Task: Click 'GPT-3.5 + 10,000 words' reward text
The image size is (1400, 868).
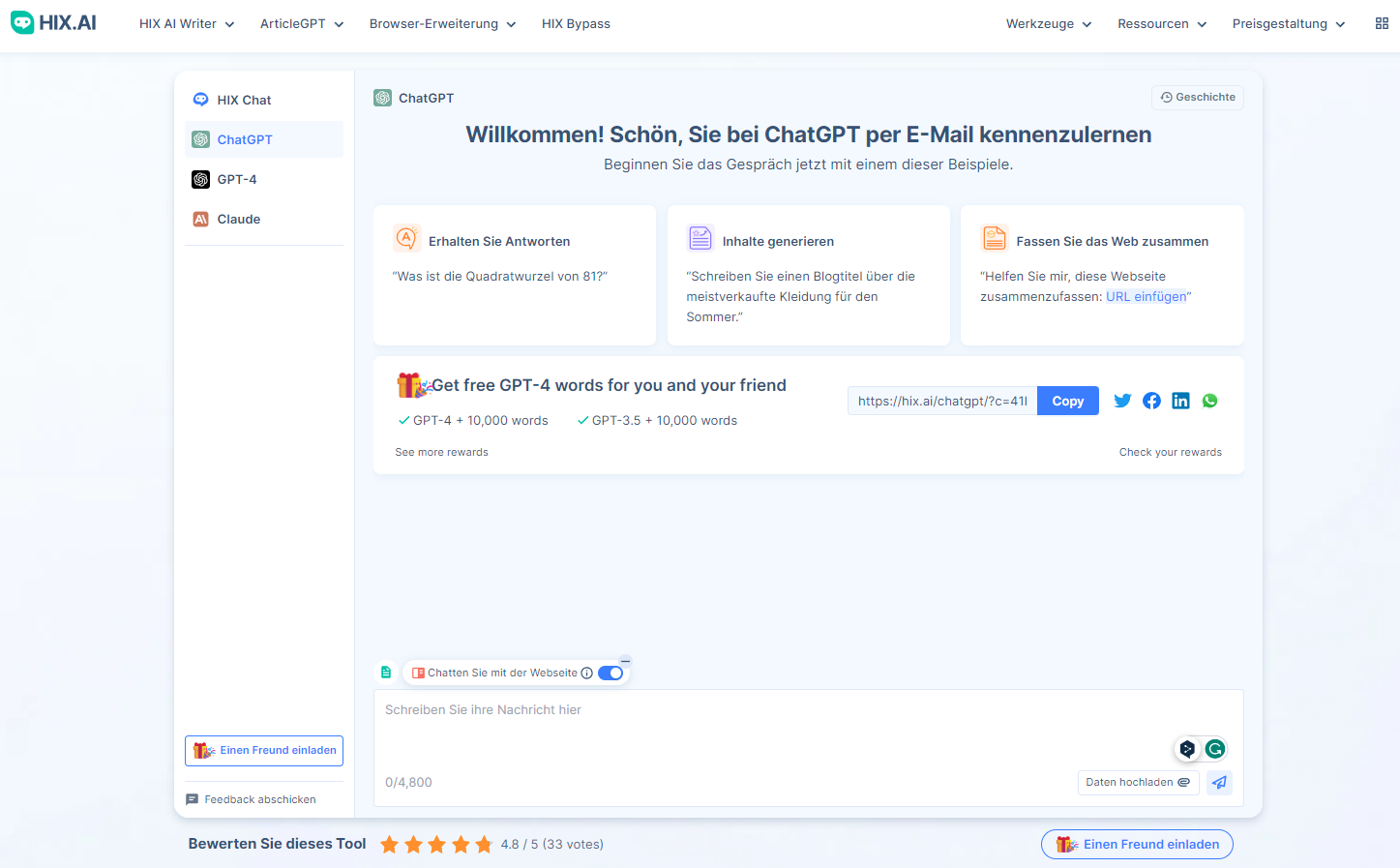Action: pos(665,420)
